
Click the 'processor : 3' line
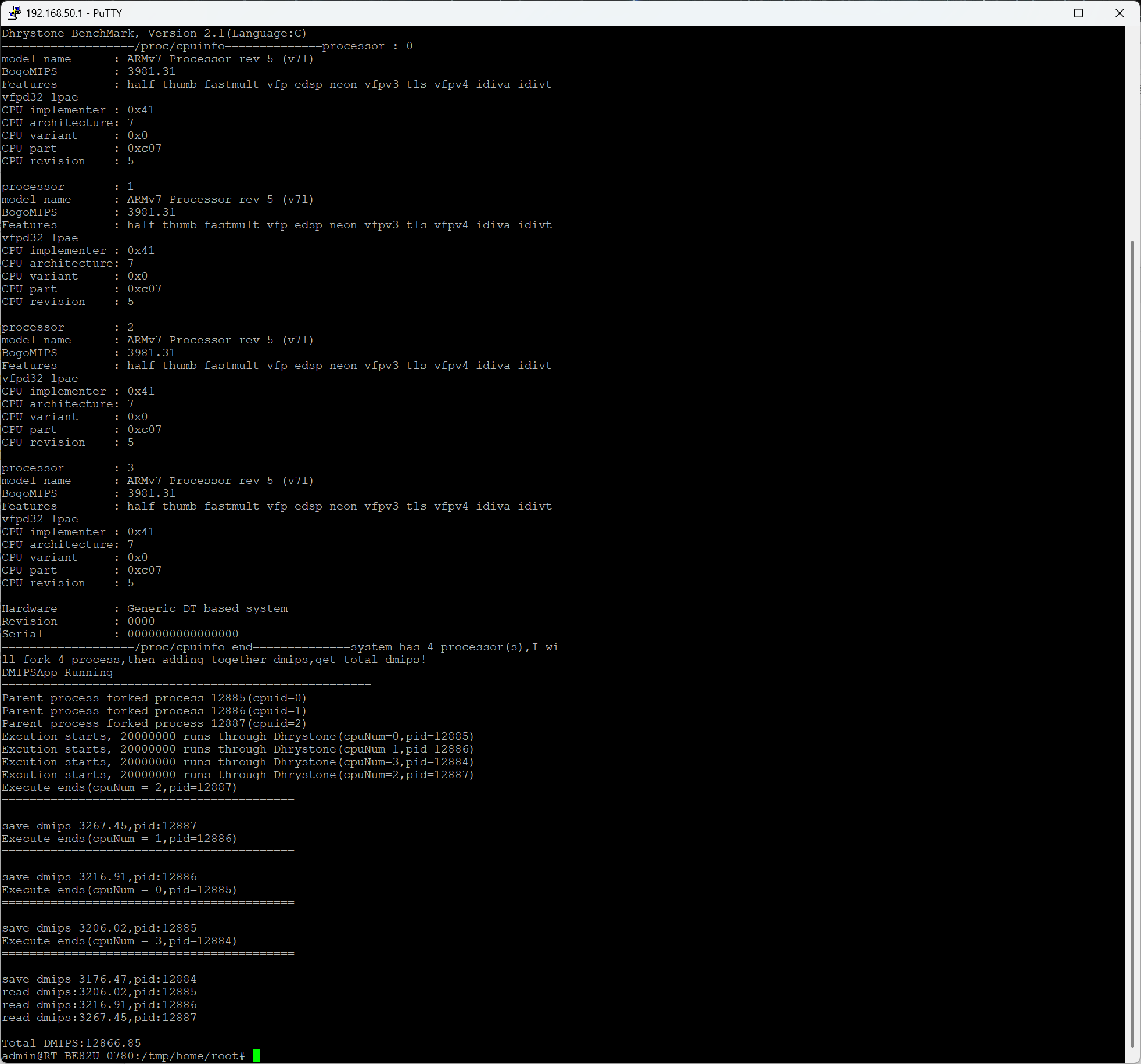67,468
